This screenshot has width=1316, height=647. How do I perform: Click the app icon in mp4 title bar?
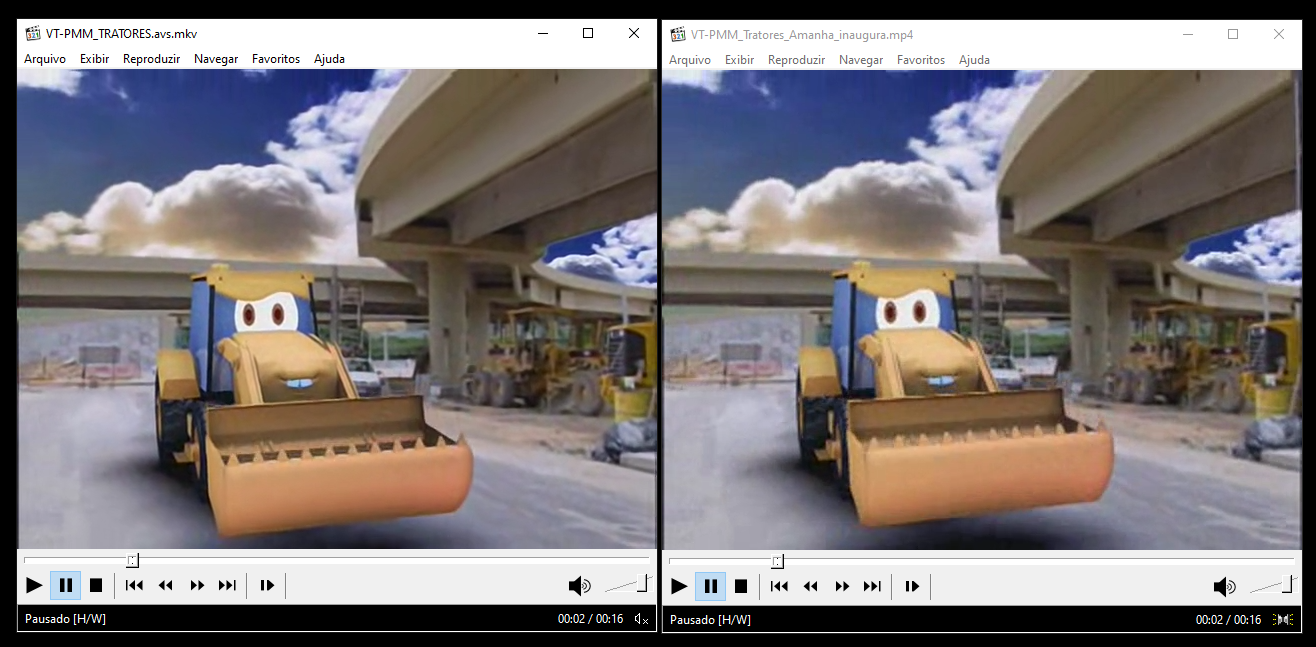point(678,34)
